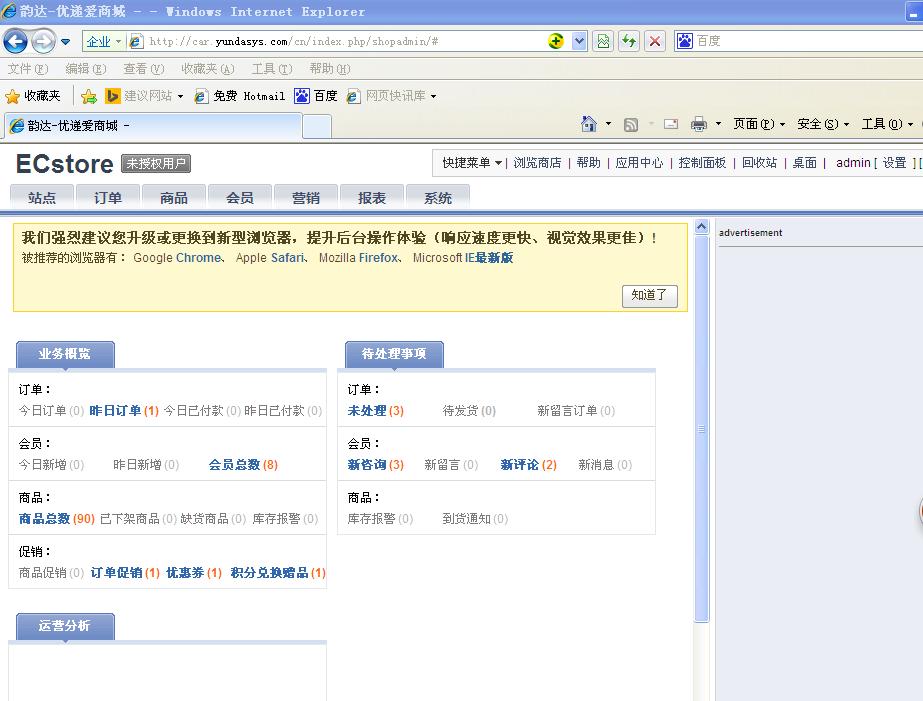The image size is (923, 701).
Task: Expand the Home button dropdown arrow
Action: click(x=609, y=124)
